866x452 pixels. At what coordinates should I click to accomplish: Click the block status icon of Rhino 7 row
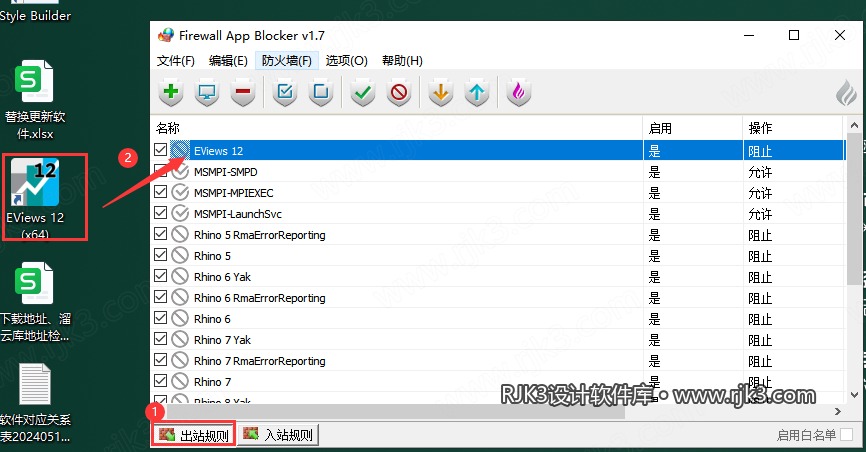coord(179,381)
